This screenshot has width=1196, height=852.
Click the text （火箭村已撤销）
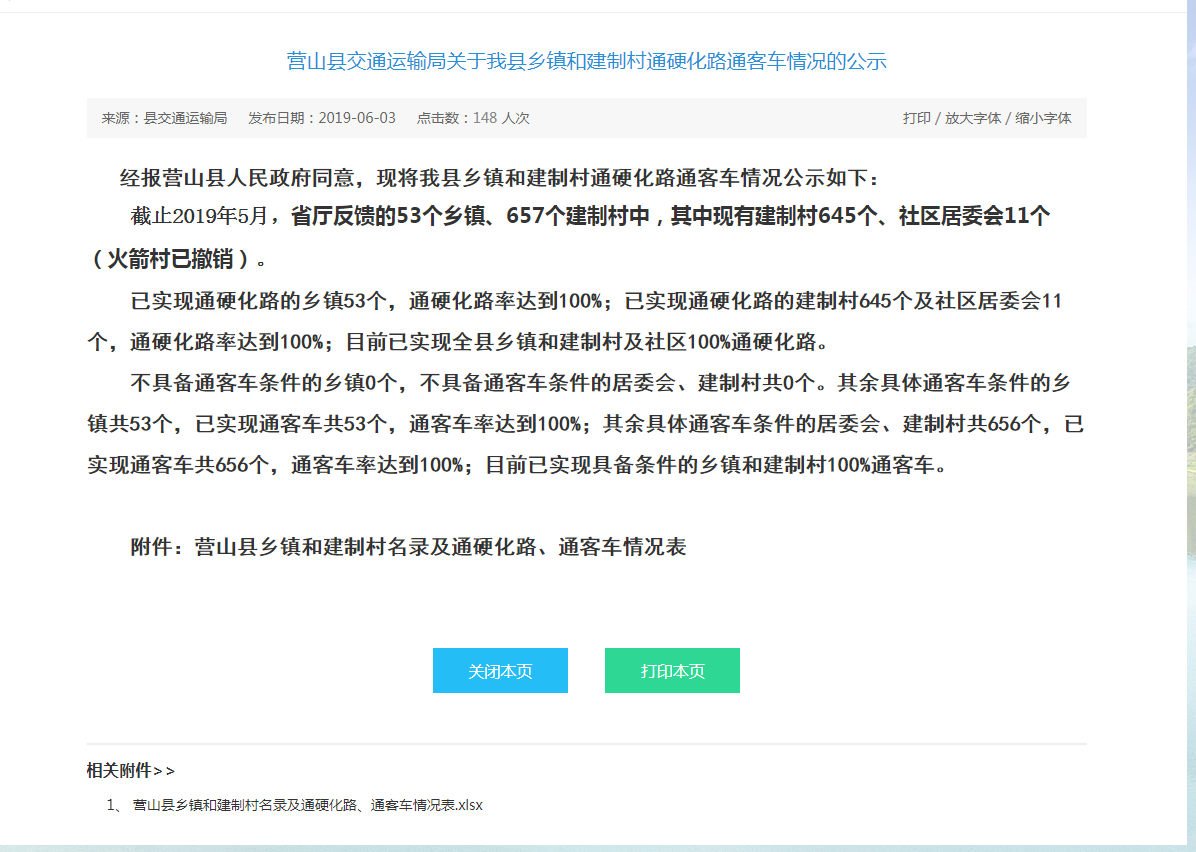(x=176, y=259)
